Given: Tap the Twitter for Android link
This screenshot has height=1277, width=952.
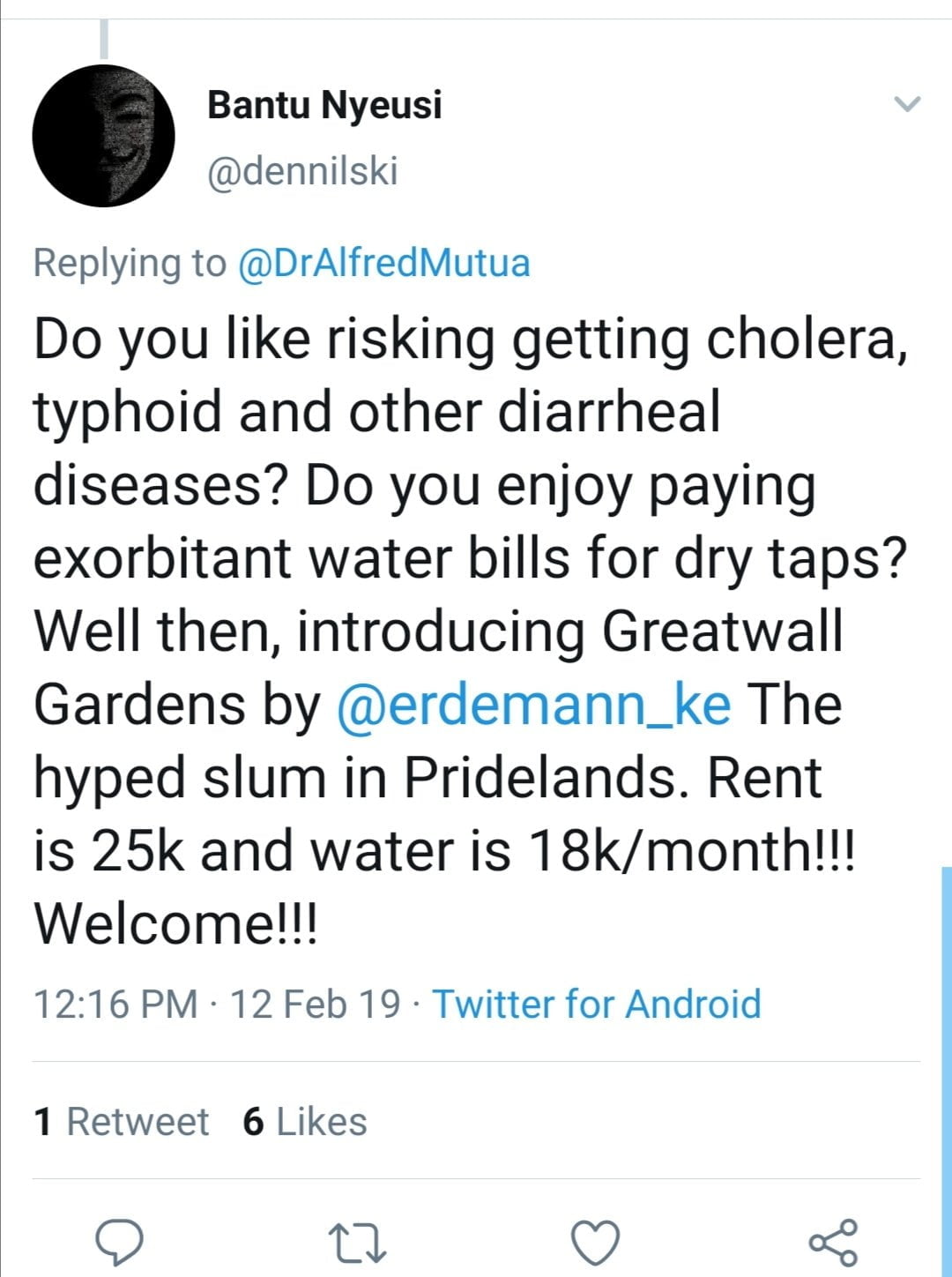Looking at the screenshot, I should pos(597,1004).
